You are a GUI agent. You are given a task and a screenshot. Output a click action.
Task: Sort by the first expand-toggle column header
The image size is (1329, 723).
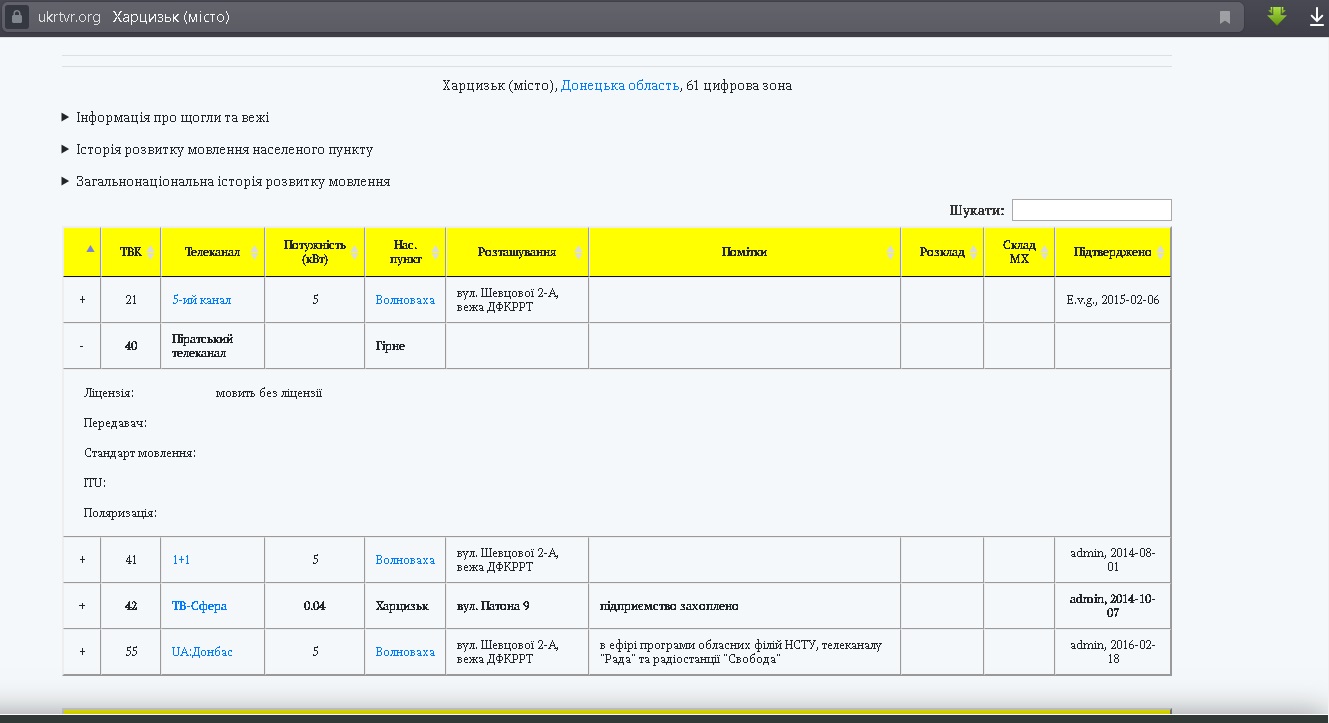[x=82, y=252]
